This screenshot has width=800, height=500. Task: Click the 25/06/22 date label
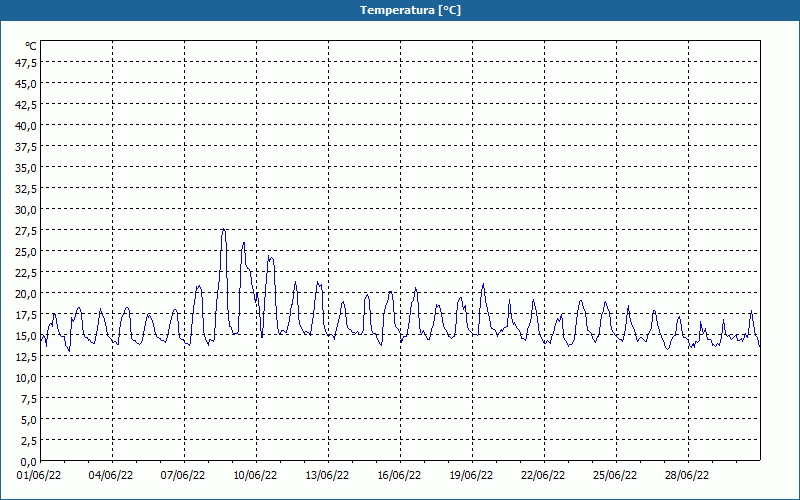[x=615, y=476]
